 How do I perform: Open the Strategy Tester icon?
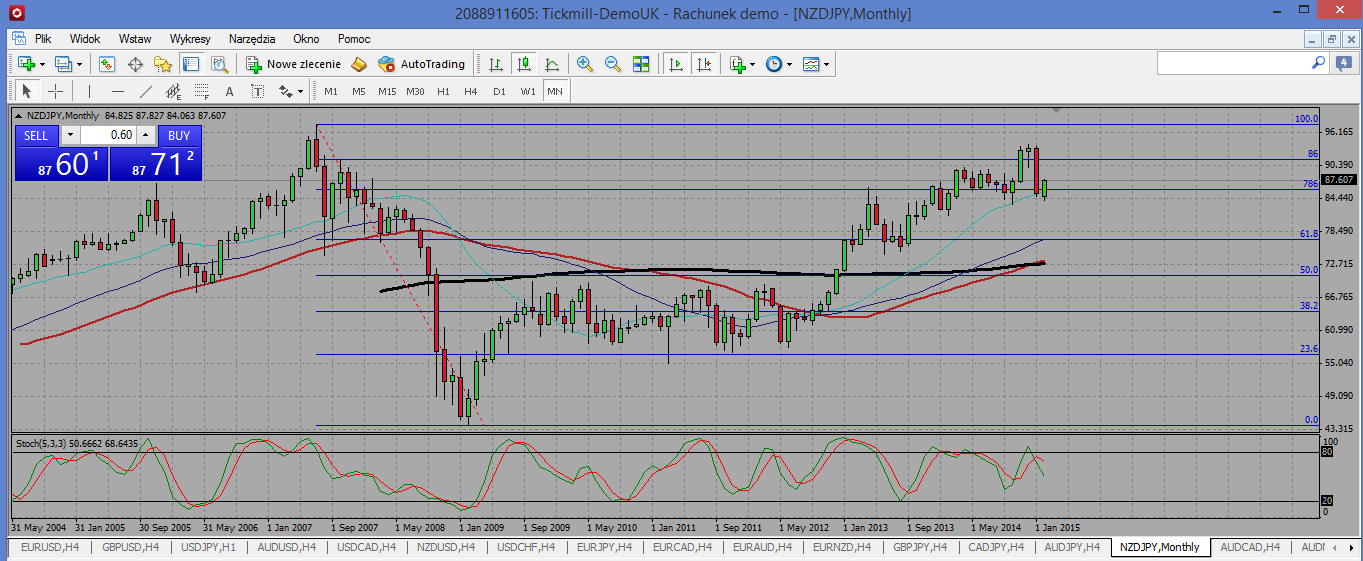coord(219,64)
